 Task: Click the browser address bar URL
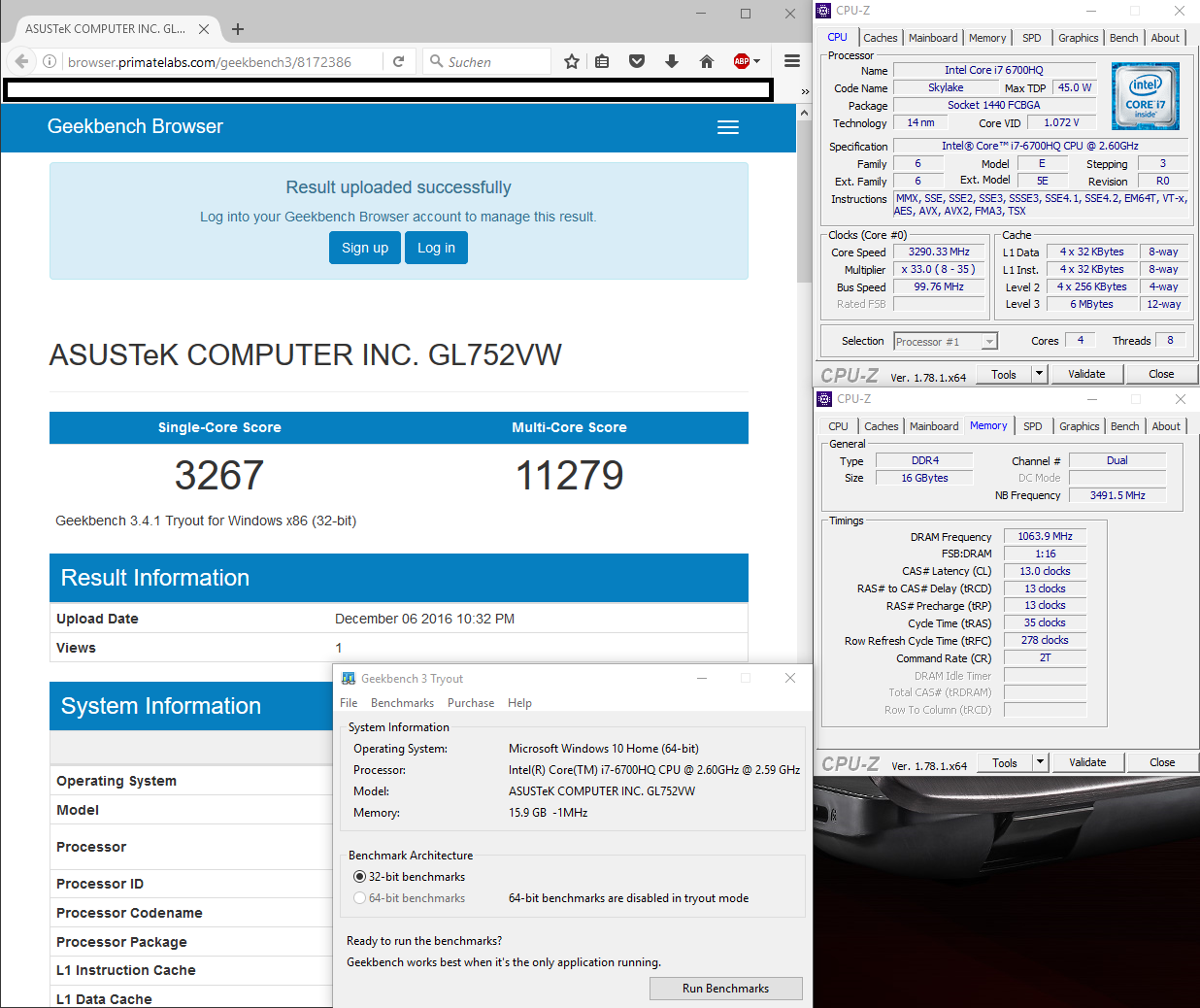pos(210,61)
